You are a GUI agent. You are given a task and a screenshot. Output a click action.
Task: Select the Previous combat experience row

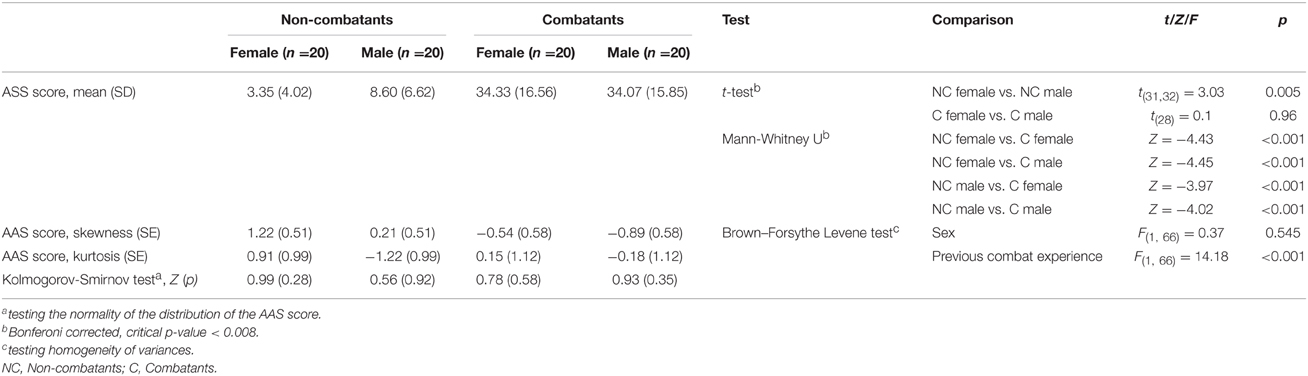coord(1016,255)
